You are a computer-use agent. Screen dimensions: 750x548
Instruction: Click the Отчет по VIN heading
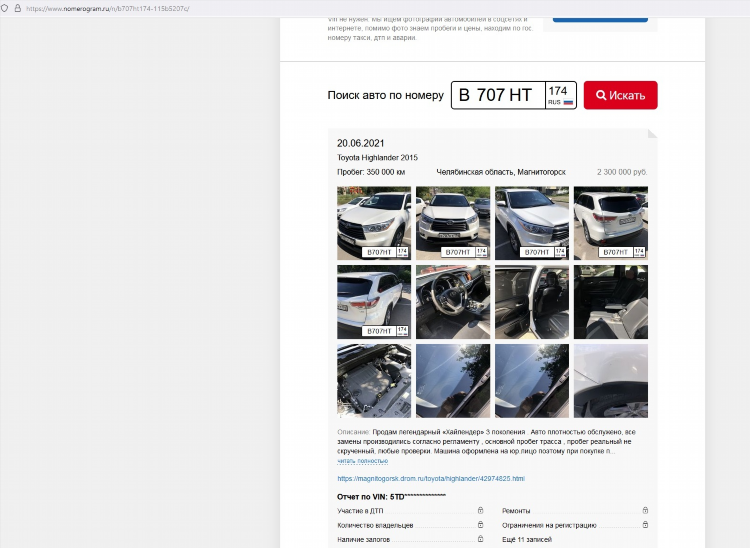pyautogui.click(x=391, y=496)
